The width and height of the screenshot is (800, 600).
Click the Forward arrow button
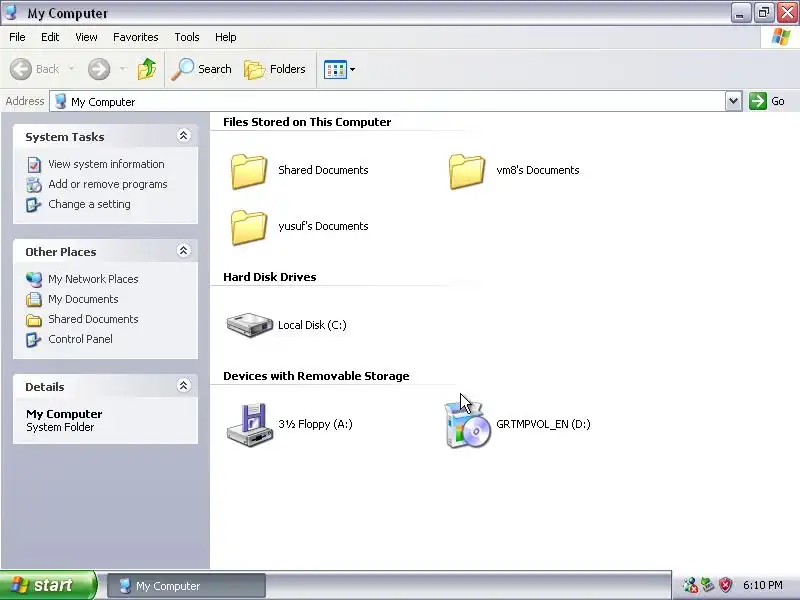point(99,69)
